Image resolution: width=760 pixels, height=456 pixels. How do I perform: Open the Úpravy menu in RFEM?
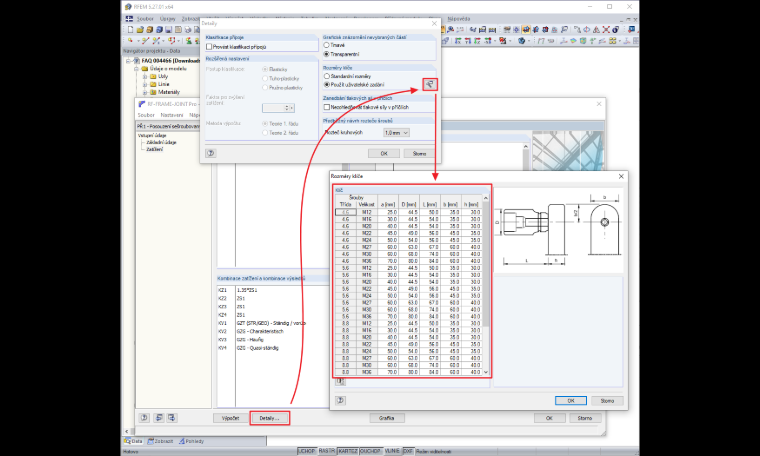168,18
